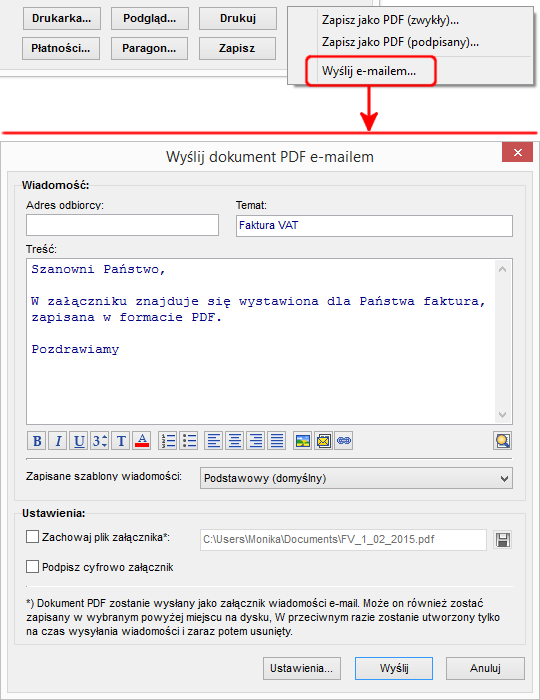Select Zapisz jako PDF (podpisany) entry

pyautogui.click(x=400, y=42)
